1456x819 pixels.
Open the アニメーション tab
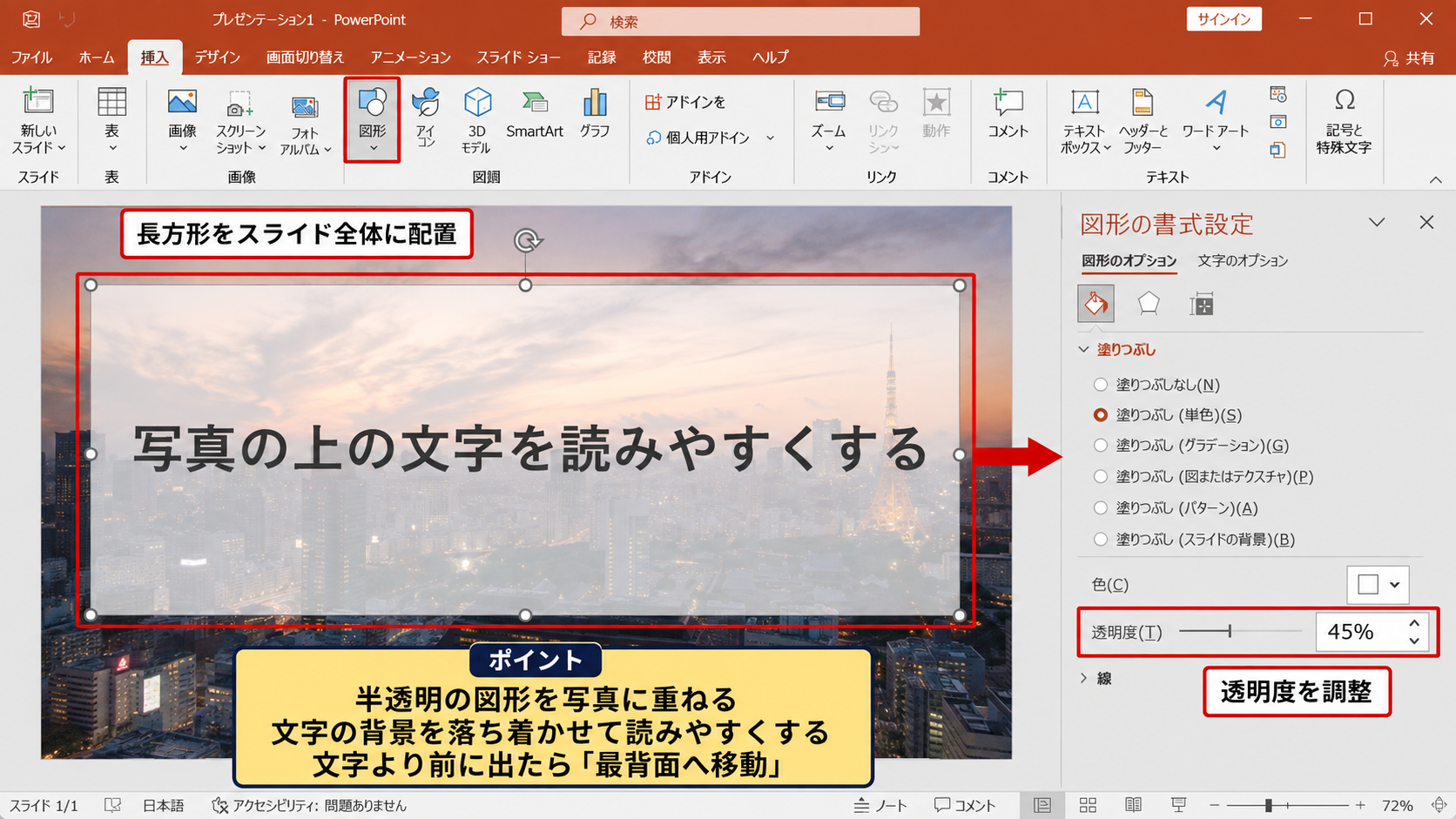[410, 57]
